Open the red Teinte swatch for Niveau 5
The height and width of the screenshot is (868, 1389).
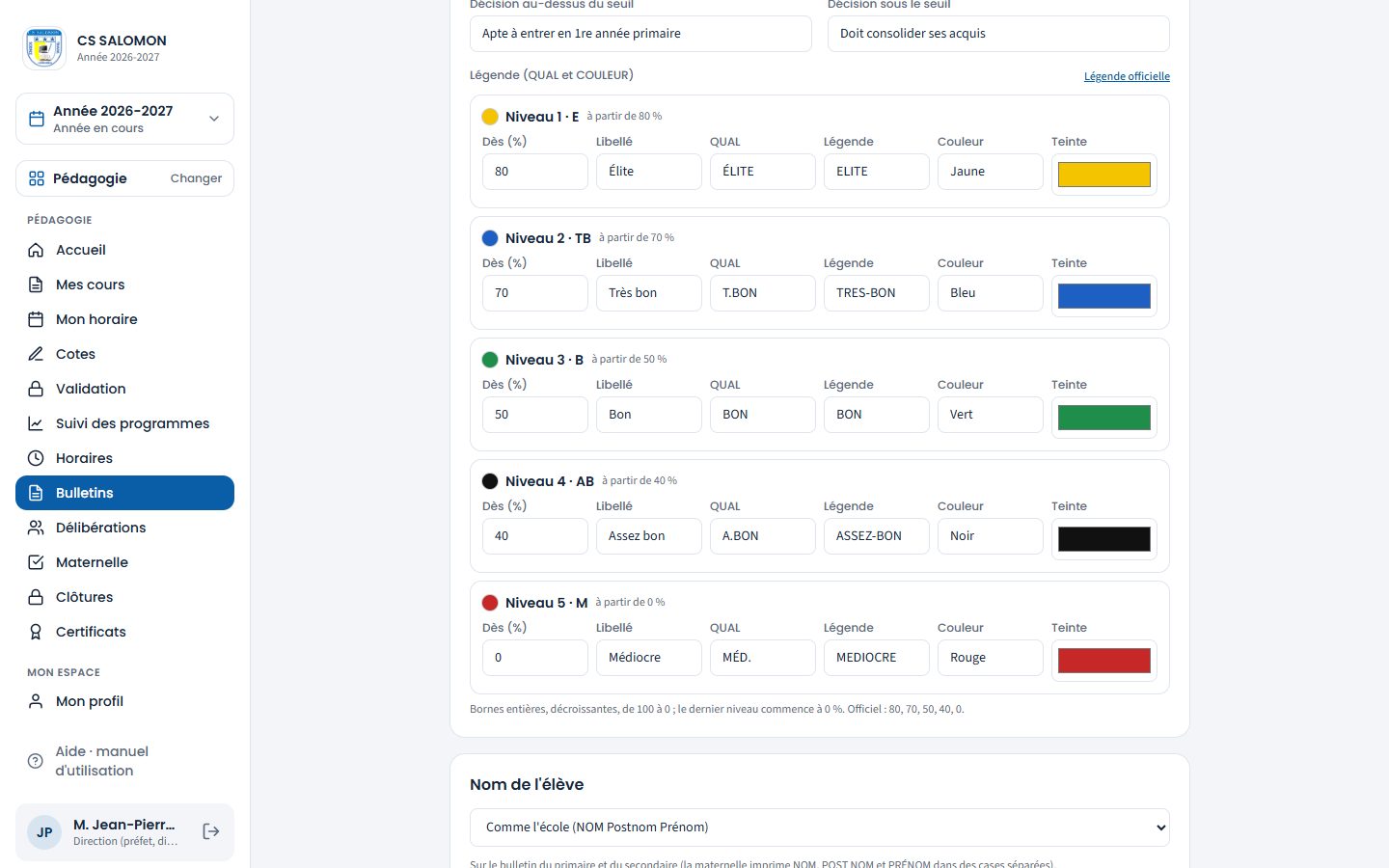coord(1104,661)
